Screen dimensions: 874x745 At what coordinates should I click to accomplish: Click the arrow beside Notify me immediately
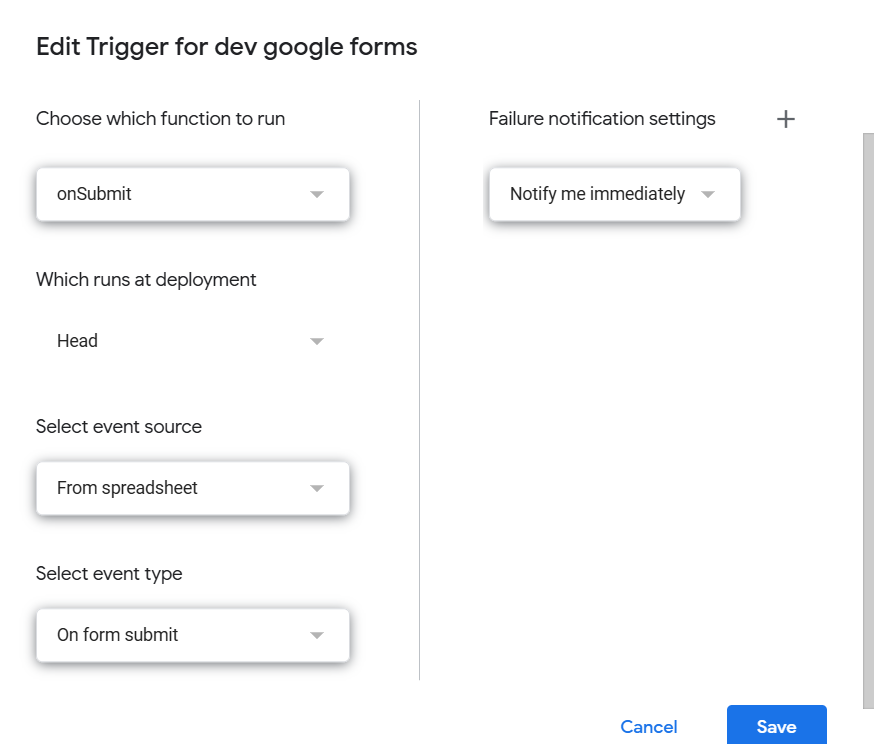point(708,194)
